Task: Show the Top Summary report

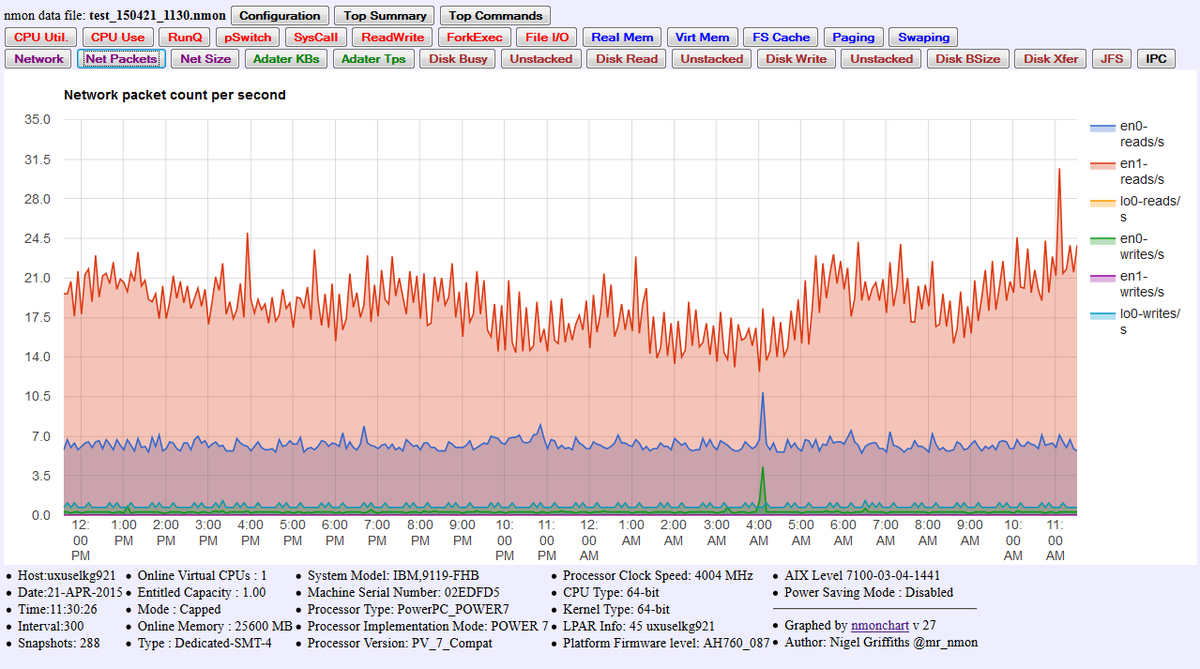Action: [x=385, y=16]
